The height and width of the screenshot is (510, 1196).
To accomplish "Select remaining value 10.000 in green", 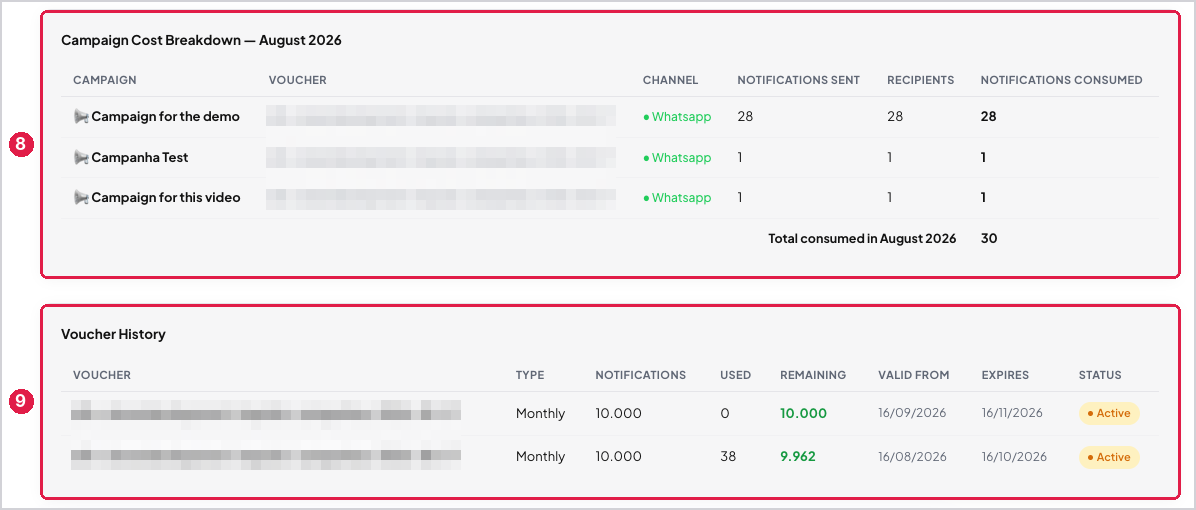I will 803,413.
